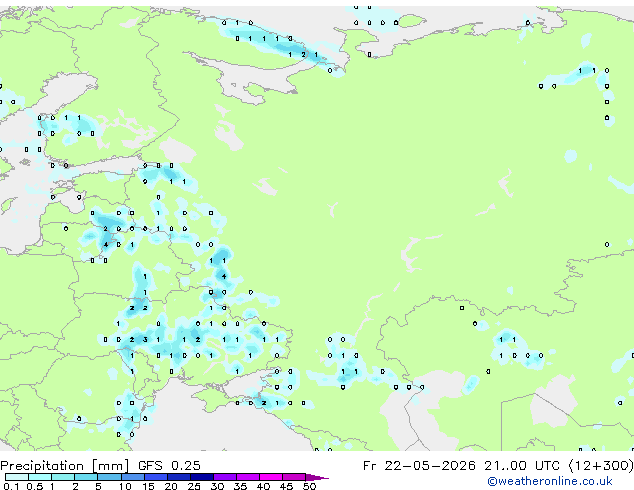Viewport: 634px width, 490px height.
Task: Click the purple over-50 legend arrow
Action: pos(317,478)
